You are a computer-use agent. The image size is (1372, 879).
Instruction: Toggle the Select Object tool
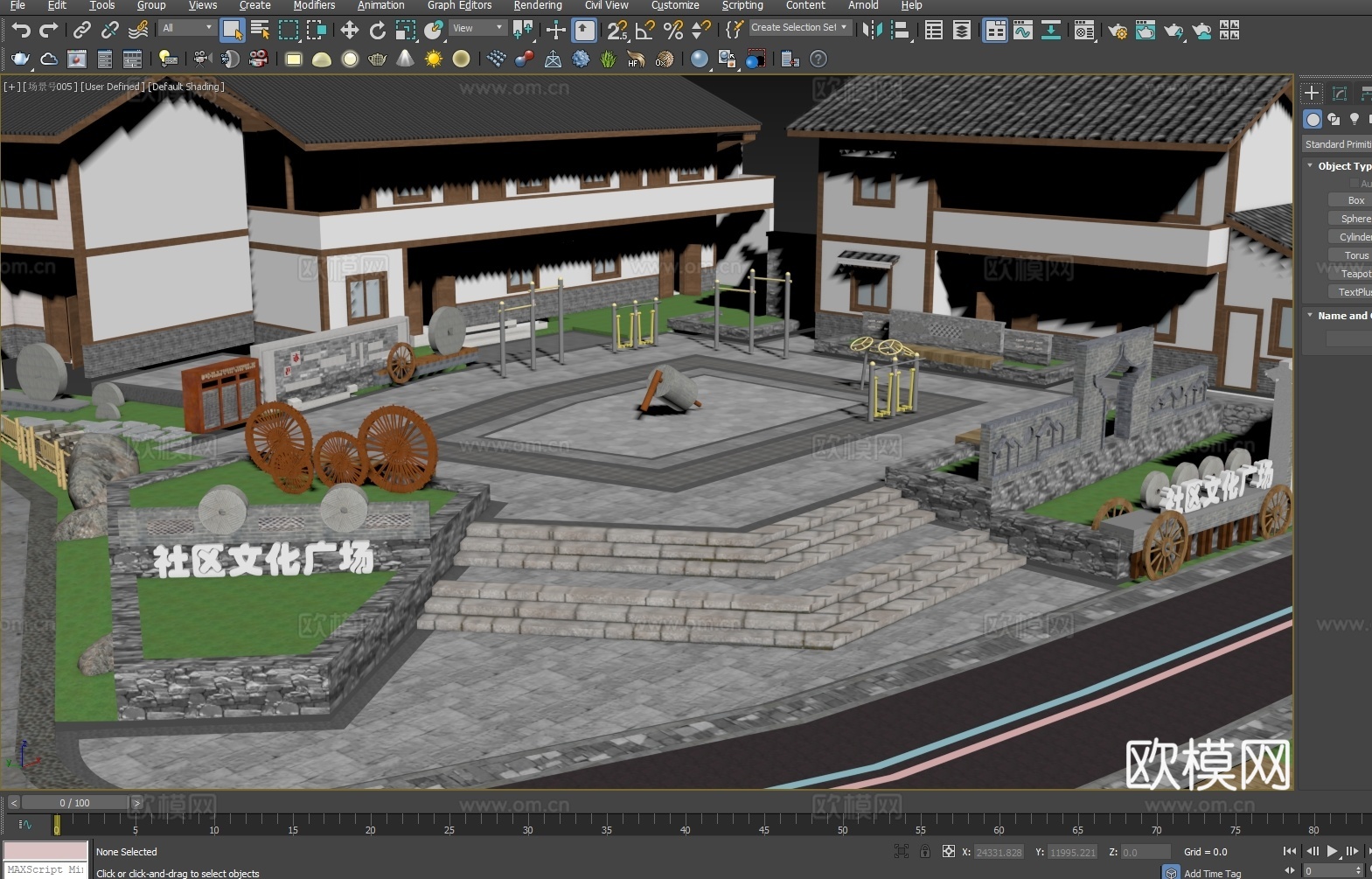(232, 31)
